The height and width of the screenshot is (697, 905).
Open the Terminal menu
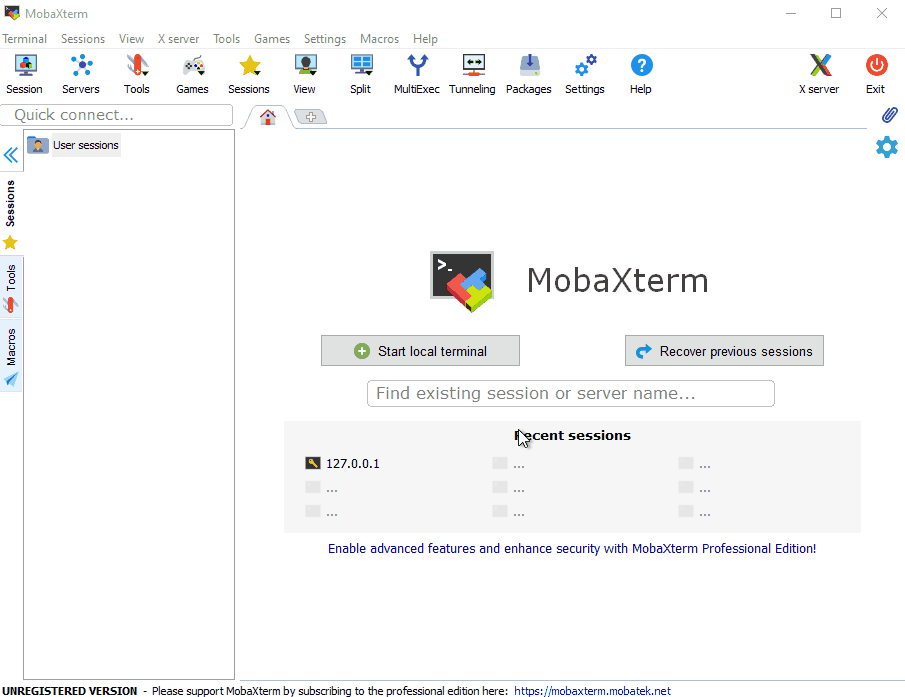tap(24, 38)
